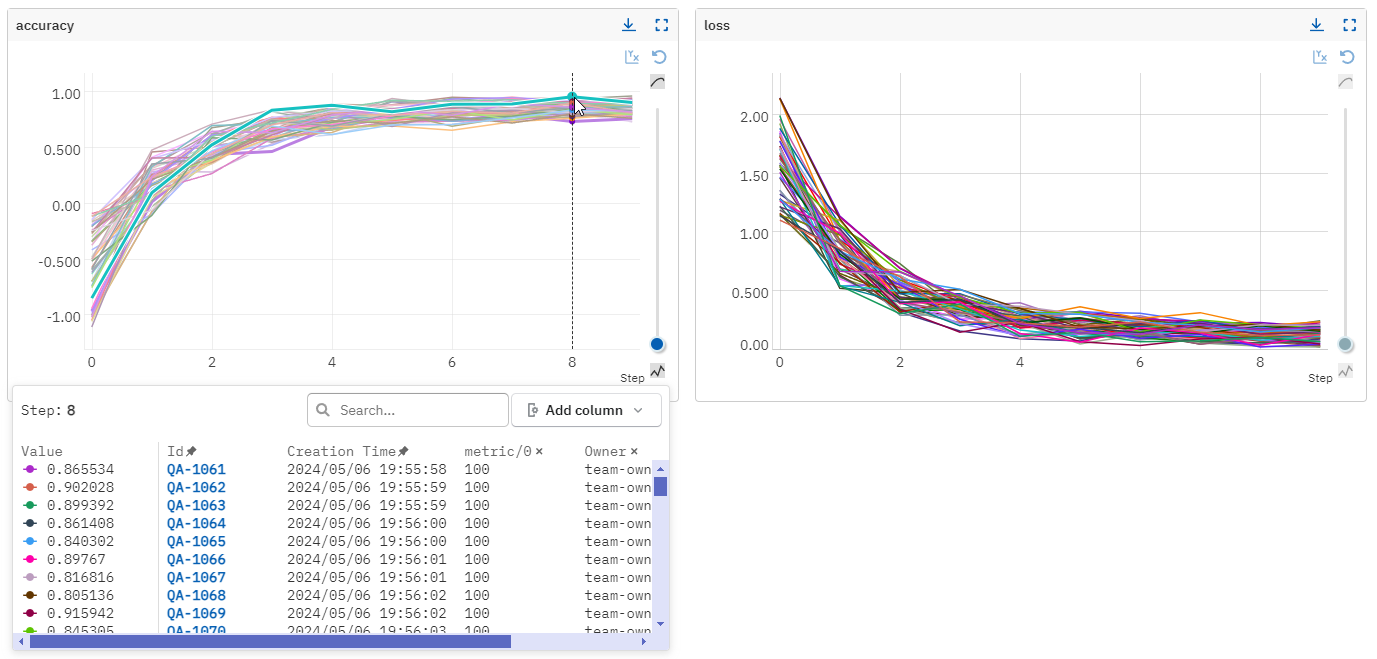The image size is (1377, 659).
Task: Toggle curve smoothing on the accuracy chart
Action: 657,81
